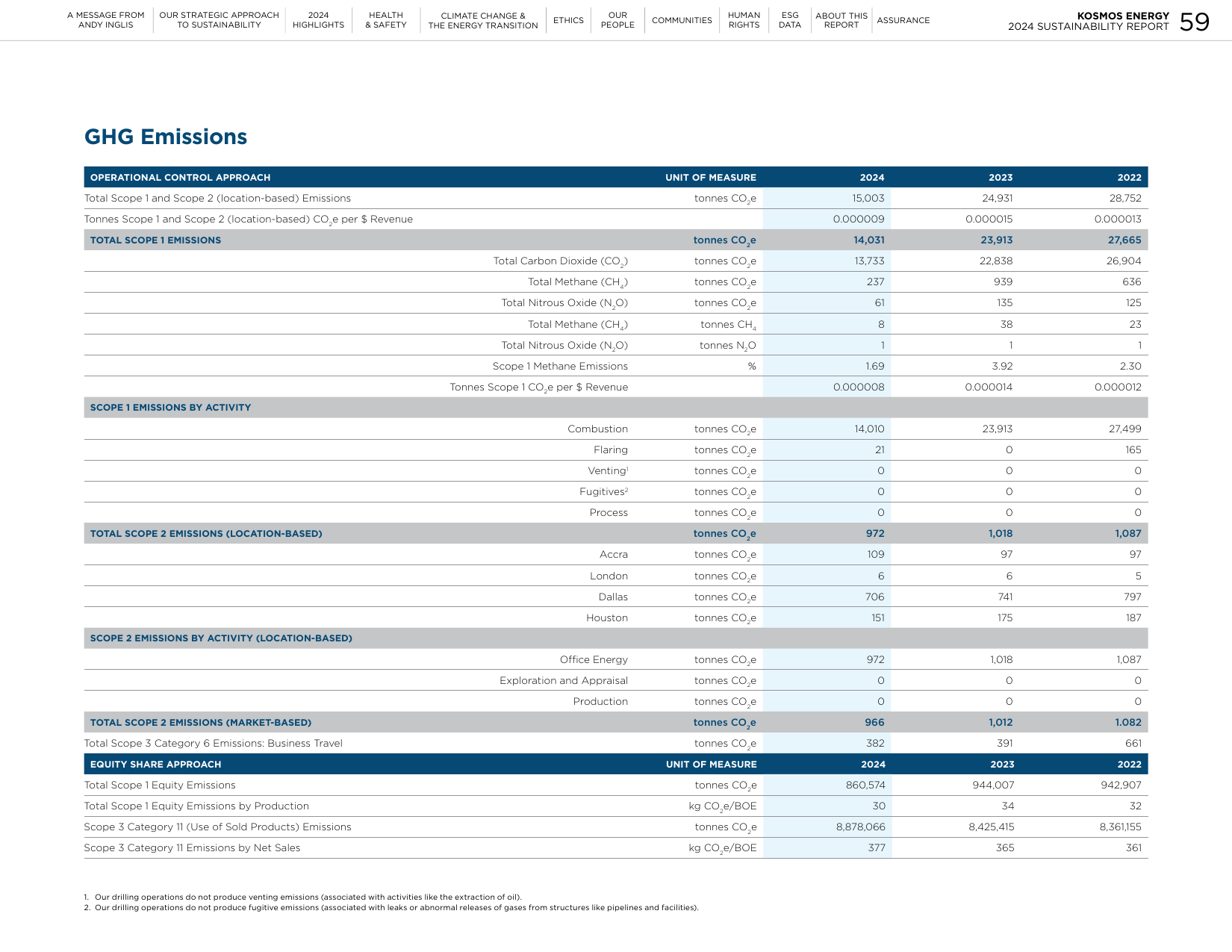Click the Total Scope 2 Emissions (Market-Based) heading
The width and height of the screenshot is (1232, 952).
201,723
